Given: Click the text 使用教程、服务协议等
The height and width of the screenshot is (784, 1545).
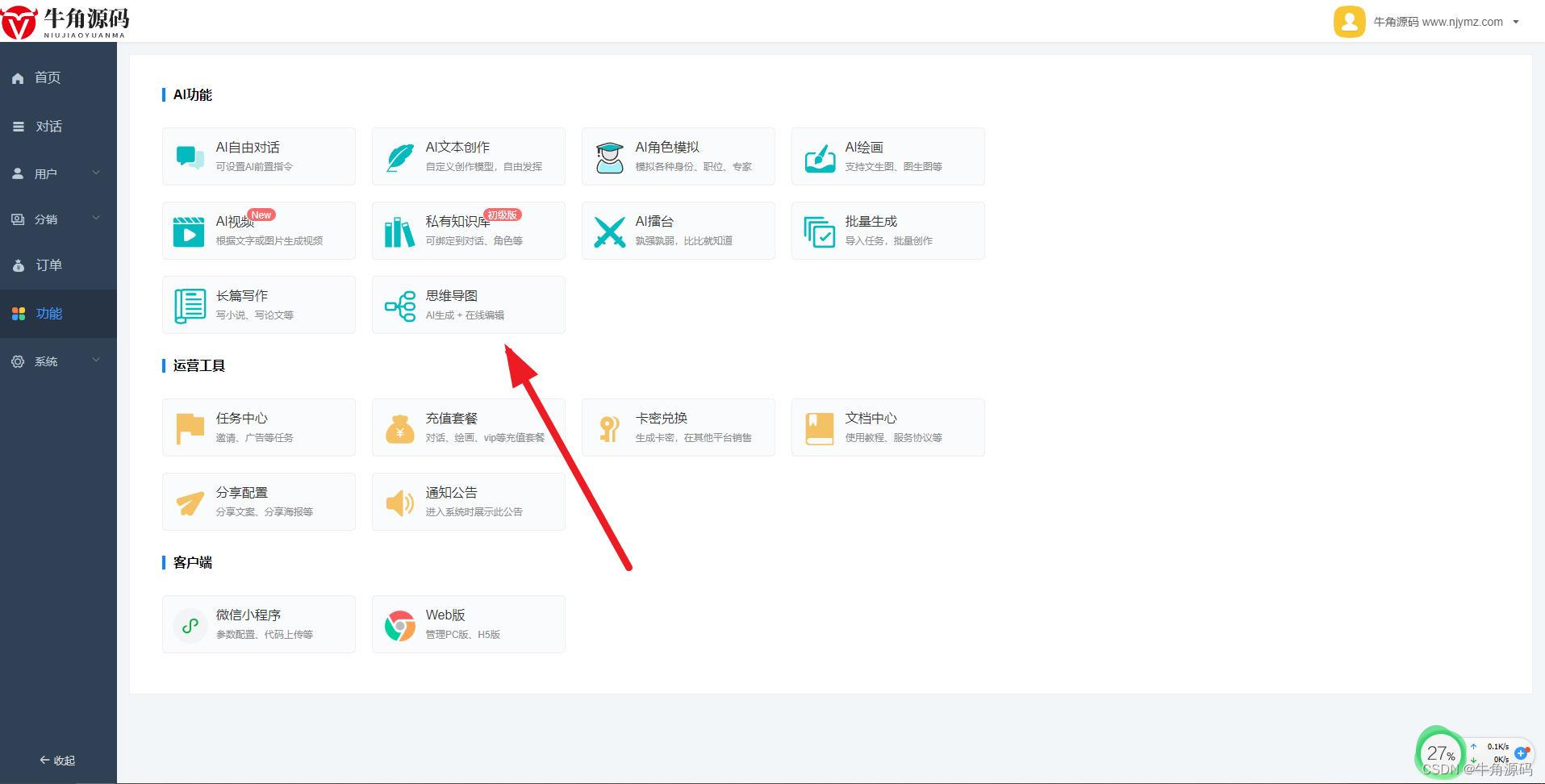Looking at the screenshot, I should pyautogui.click(x=893, y=438).
